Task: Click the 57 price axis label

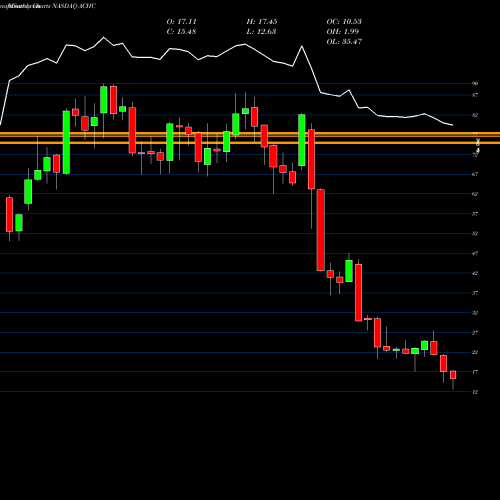Action: [475, 214]
